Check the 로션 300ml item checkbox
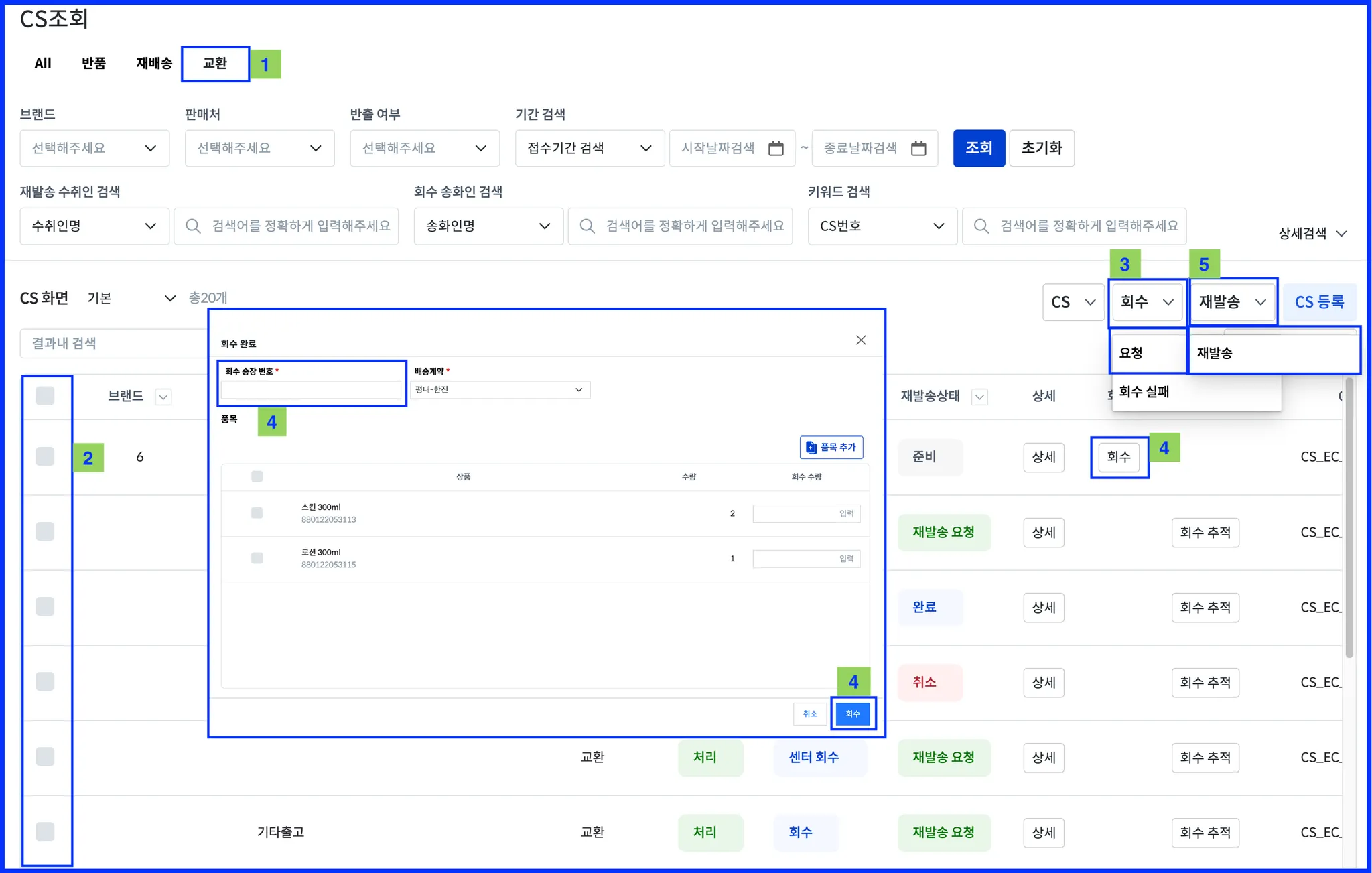The image size is (1372, 873). (x=257, y=558)
